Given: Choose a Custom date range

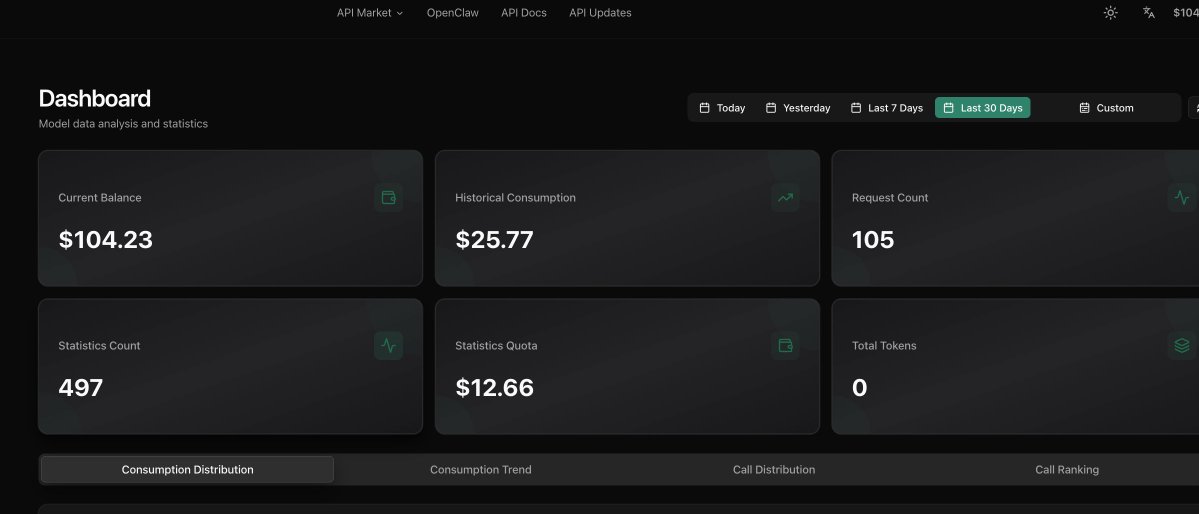Looking at the screenshot, I should [1106, 108].
